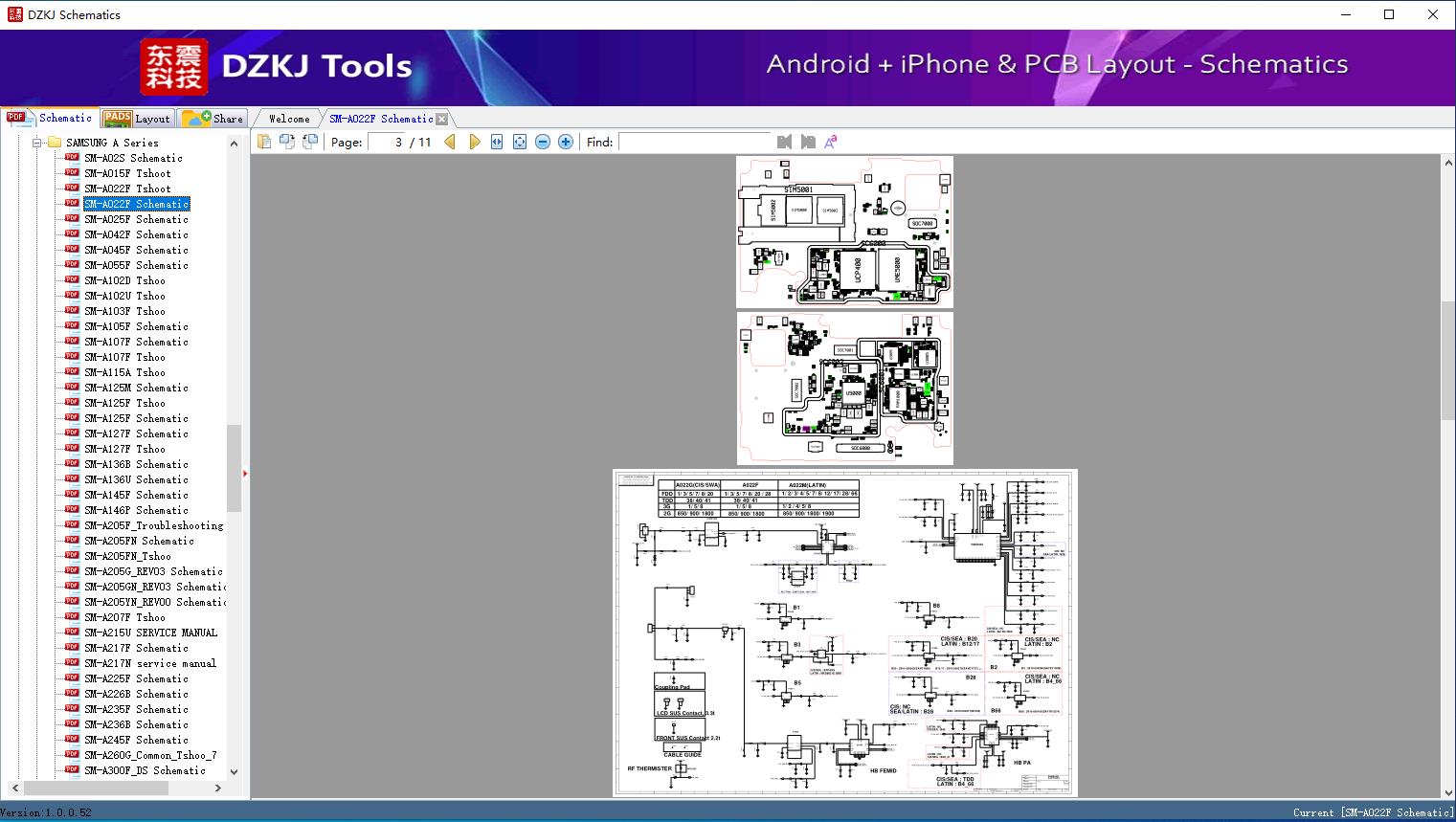This screenshot has height=822, width=1456.
Task: Open SM-A022F Tshoot in the tree
Action: tap(127, 189)
